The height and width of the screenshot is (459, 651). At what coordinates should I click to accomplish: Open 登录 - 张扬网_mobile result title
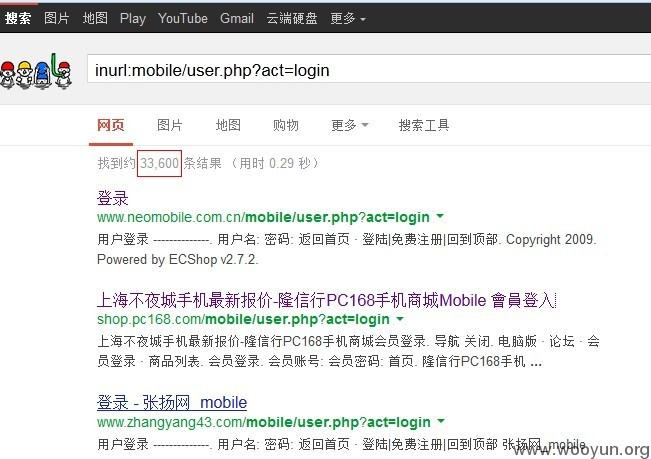[172, 403]
